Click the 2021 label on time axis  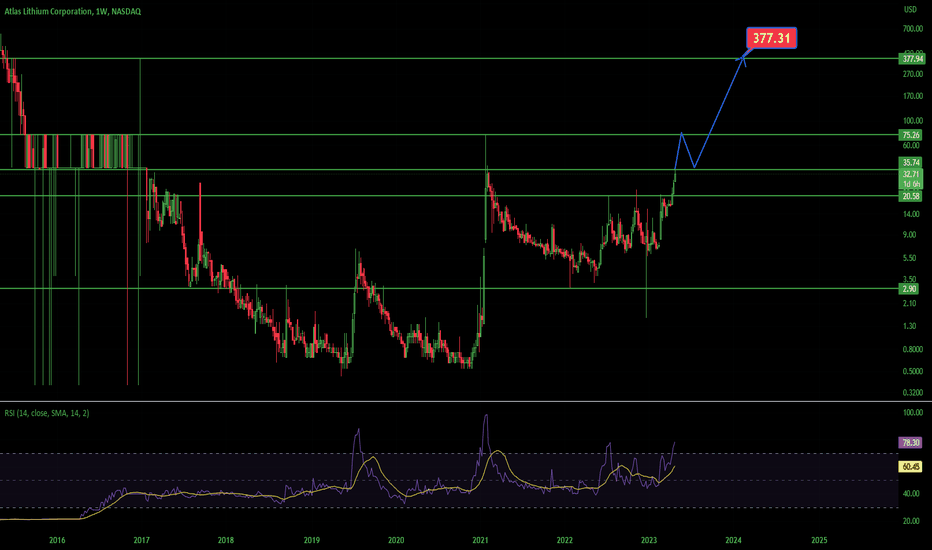click(x=480, y=540)
